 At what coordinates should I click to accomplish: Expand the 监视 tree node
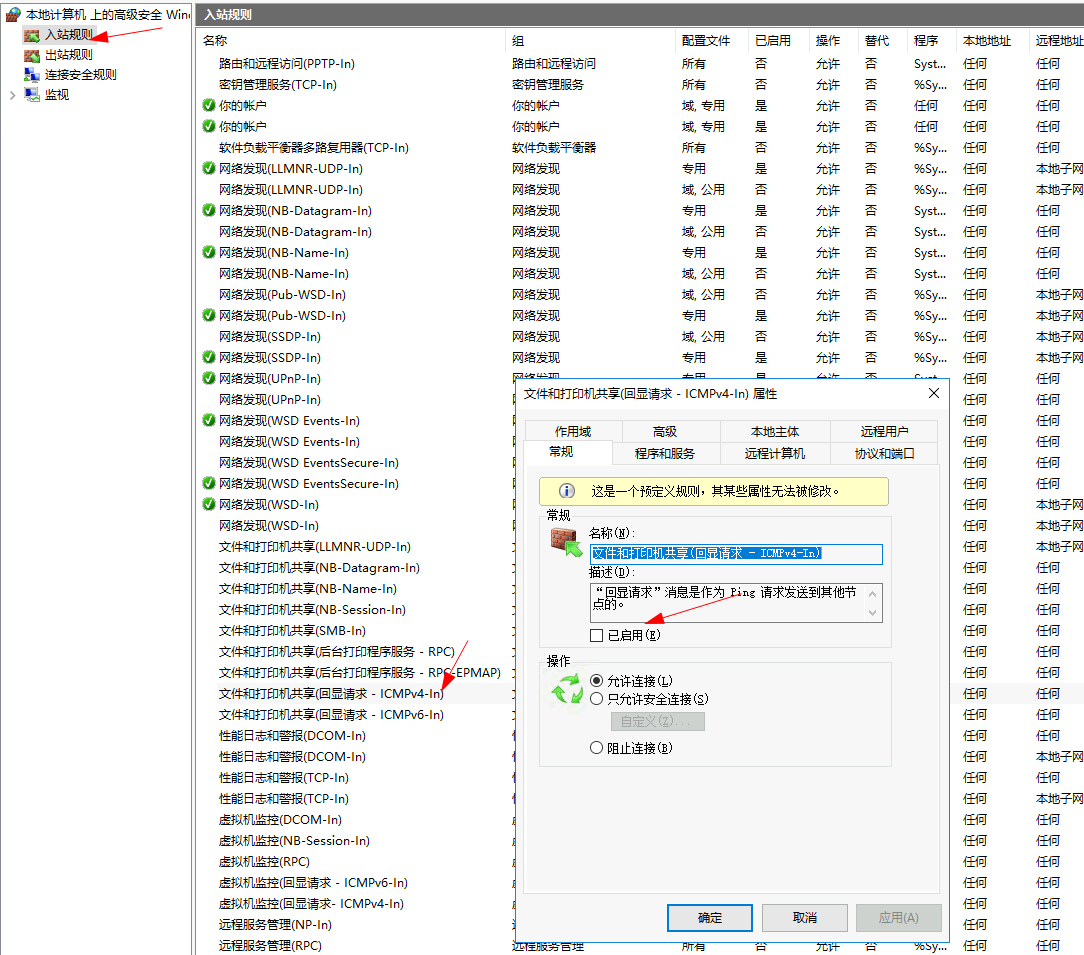[12, 95]
